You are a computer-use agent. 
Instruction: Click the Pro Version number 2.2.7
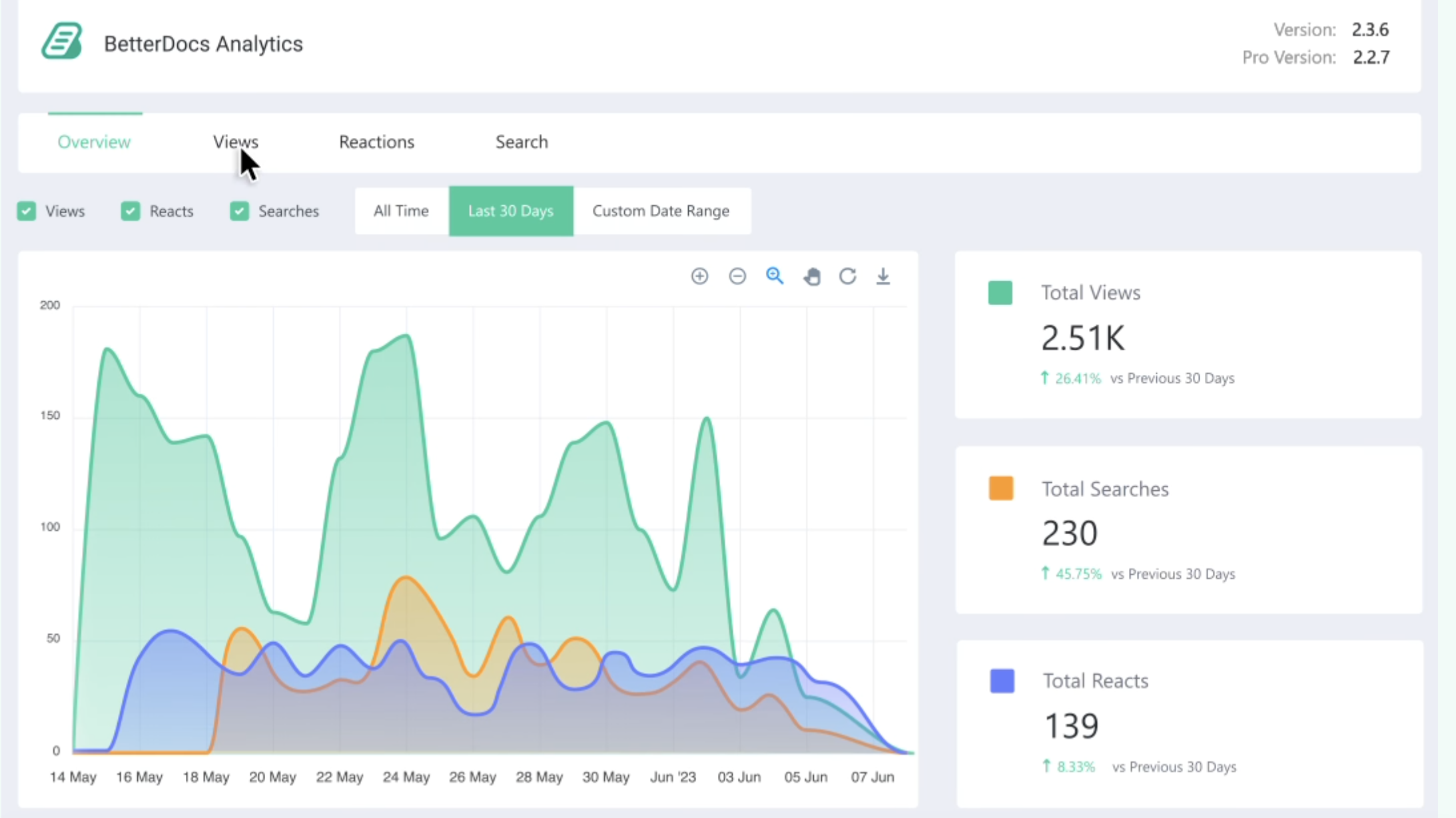(x=1371, y=57)
